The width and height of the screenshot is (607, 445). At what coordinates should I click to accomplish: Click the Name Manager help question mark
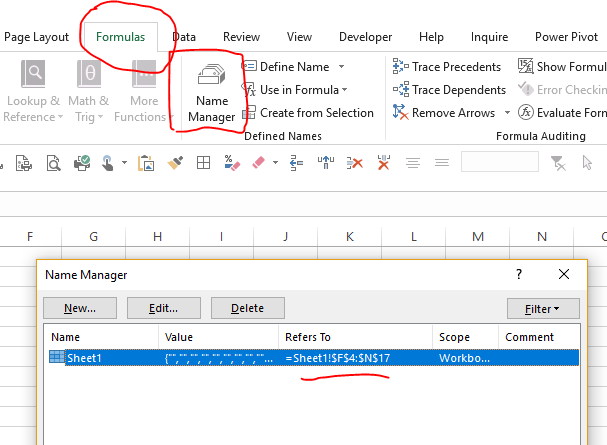tap(519, 274)
